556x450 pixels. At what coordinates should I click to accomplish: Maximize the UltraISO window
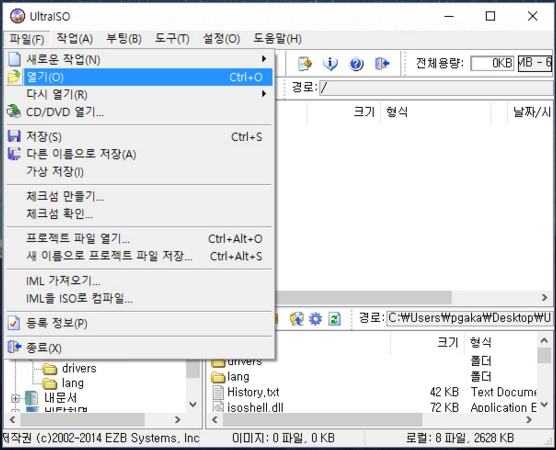coord(490,16)
